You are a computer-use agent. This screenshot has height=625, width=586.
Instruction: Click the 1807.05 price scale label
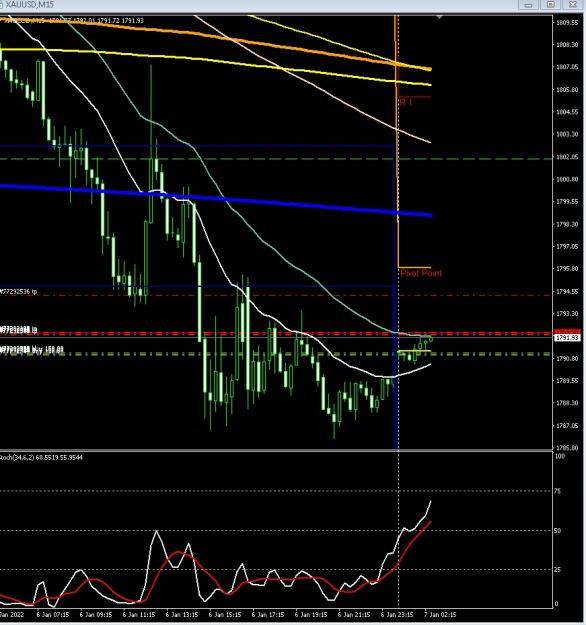(x=567, y=67)
